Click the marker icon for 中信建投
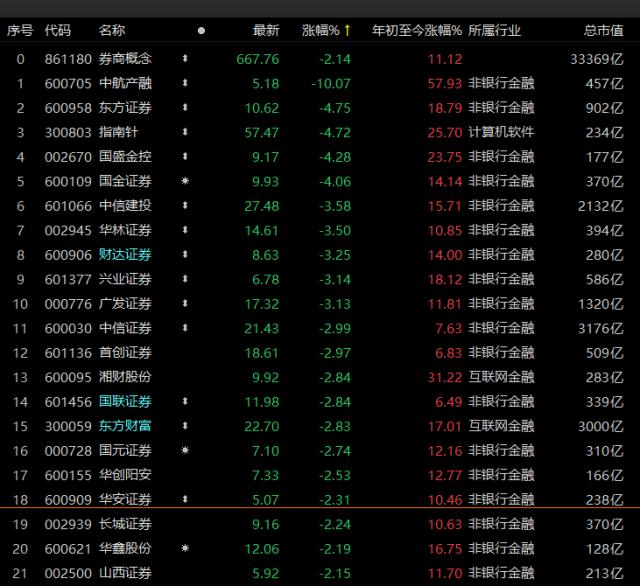The width and height of the screenshot is (640, 586). [x=185, y=206]
